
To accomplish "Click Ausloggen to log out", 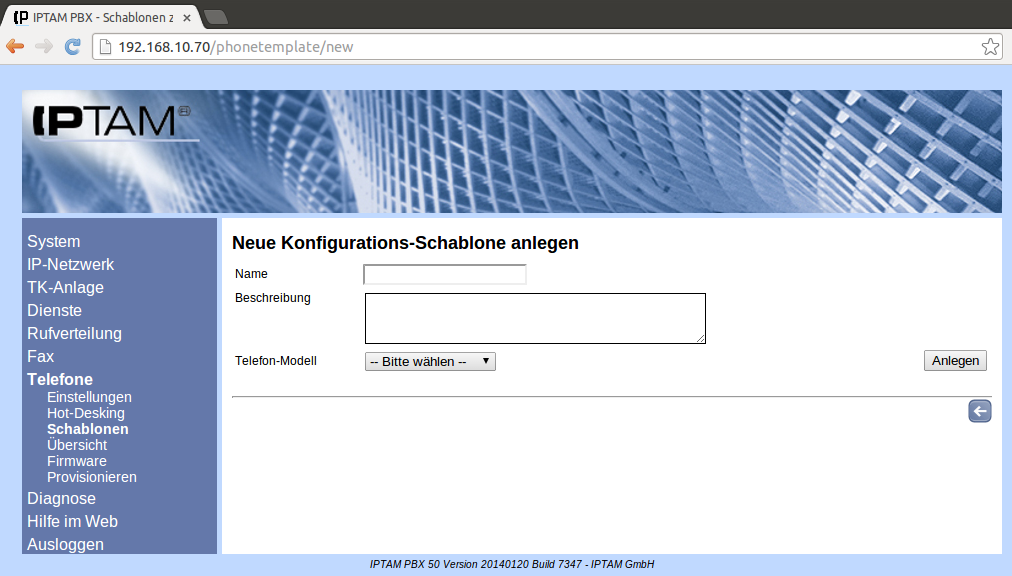I will tap(65, 544).
